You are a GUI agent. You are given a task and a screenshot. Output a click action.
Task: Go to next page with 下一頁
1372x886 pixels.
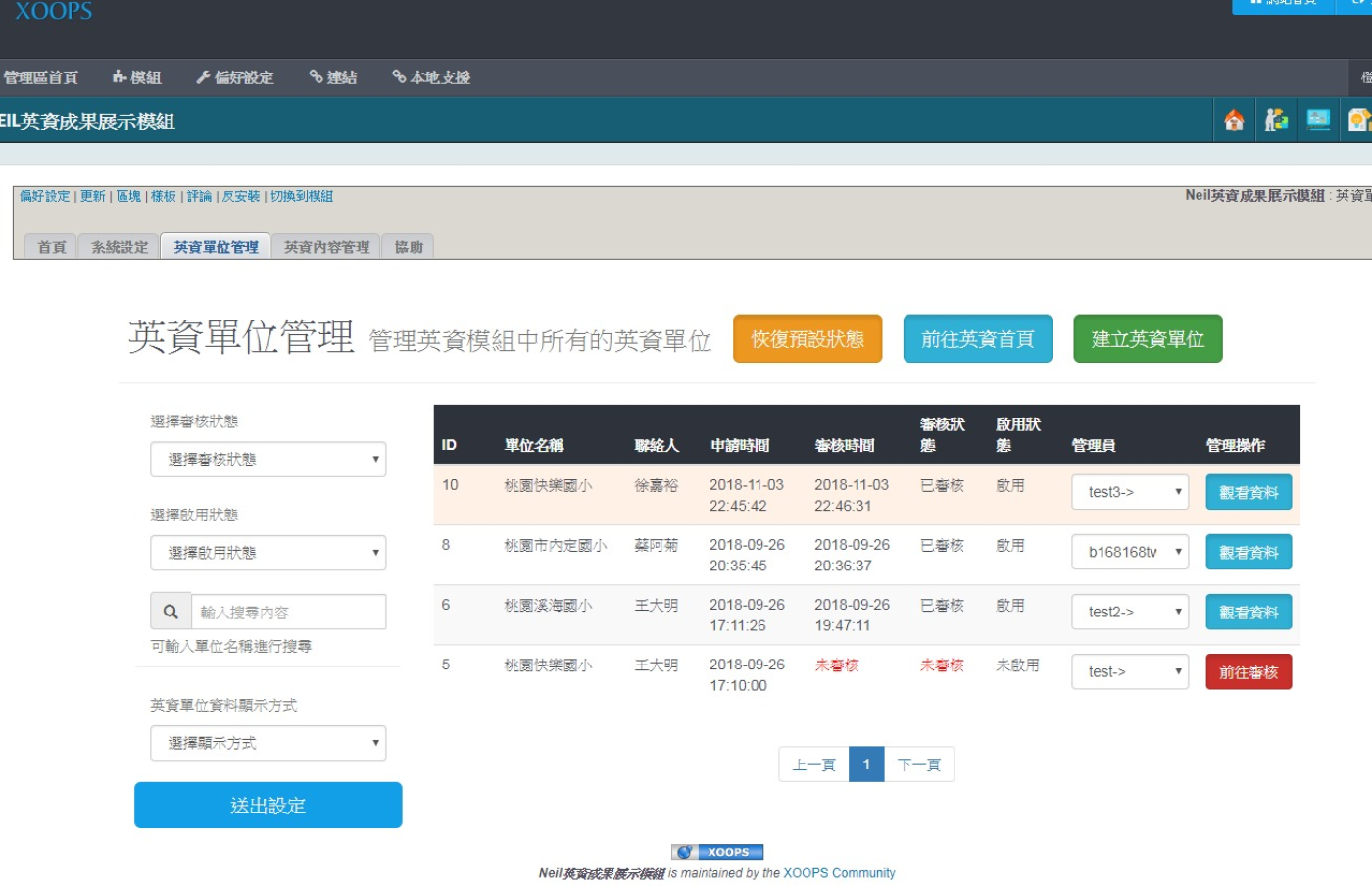coord(918,764)
